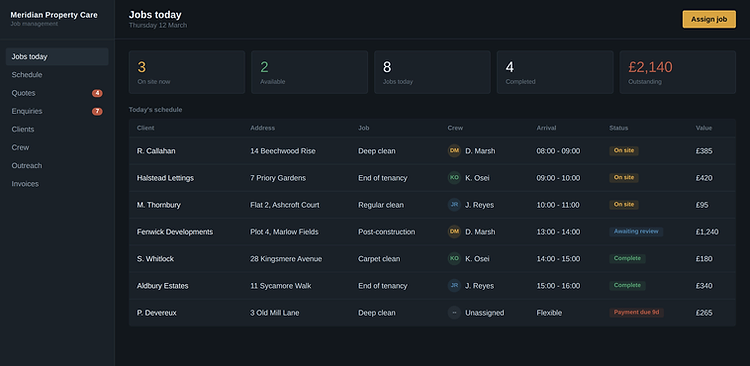Click the Enquiries badge showing 7

[x=97, y=111]
